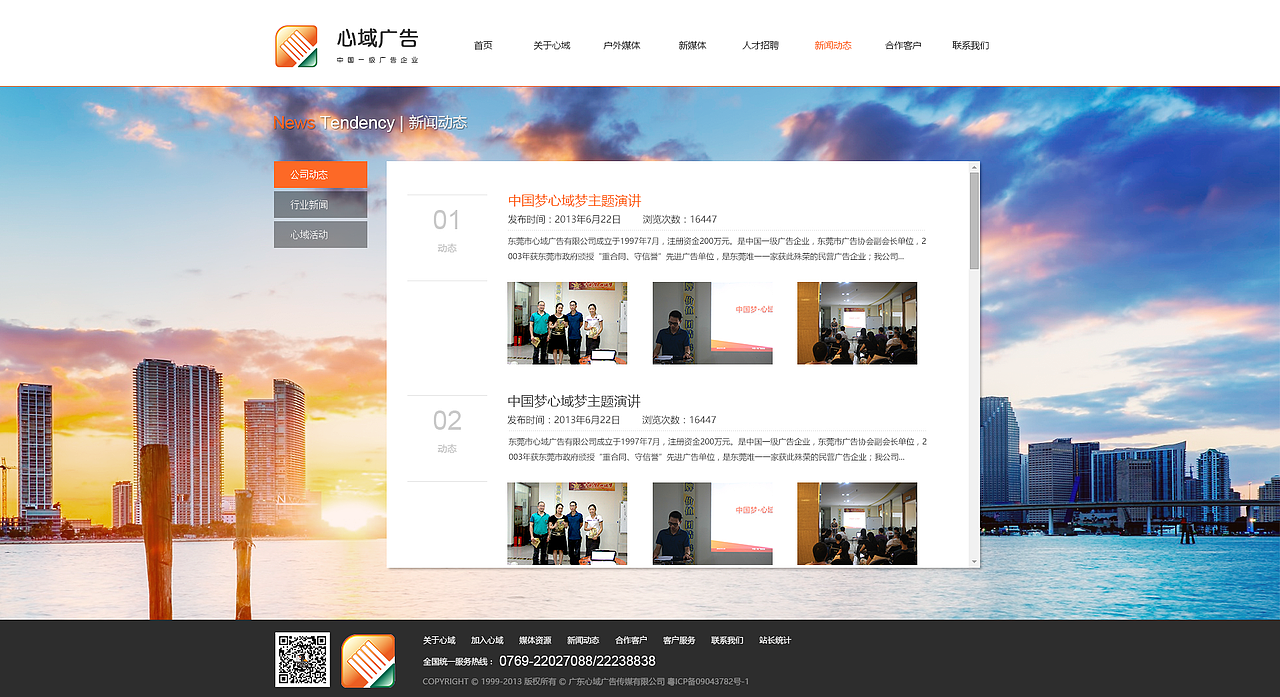Visit 合作客户 from the top navigation
1280x697 pixels.
(x=902, y=45)
